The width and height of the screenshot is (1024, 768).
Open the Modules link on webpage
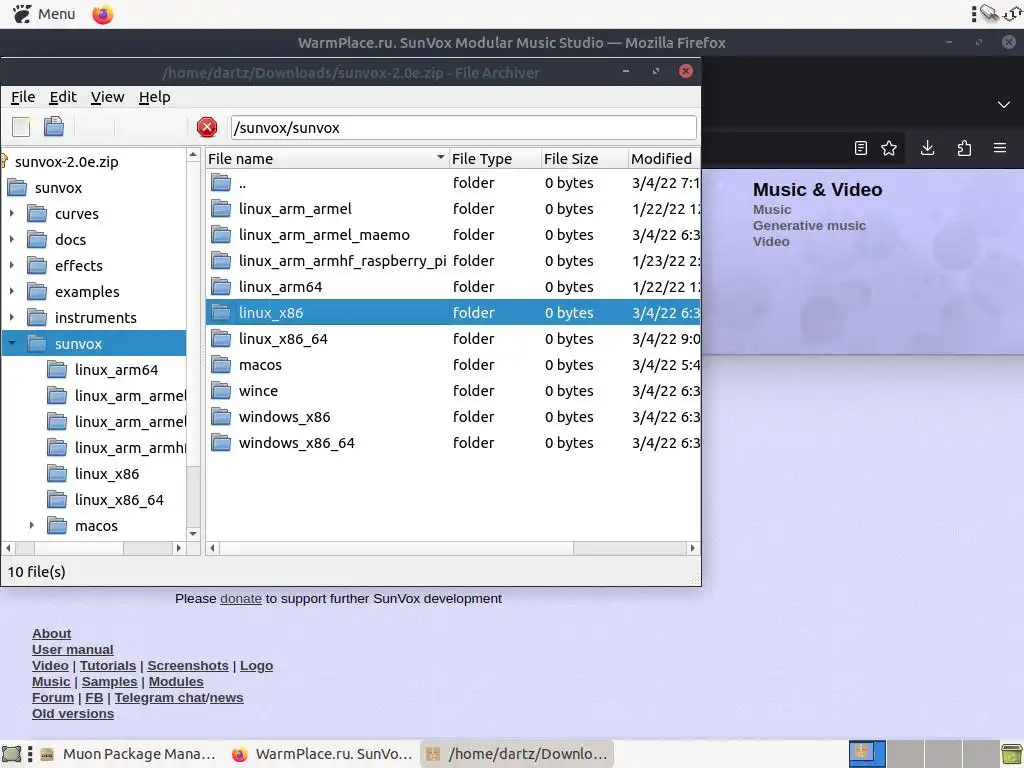176,682
